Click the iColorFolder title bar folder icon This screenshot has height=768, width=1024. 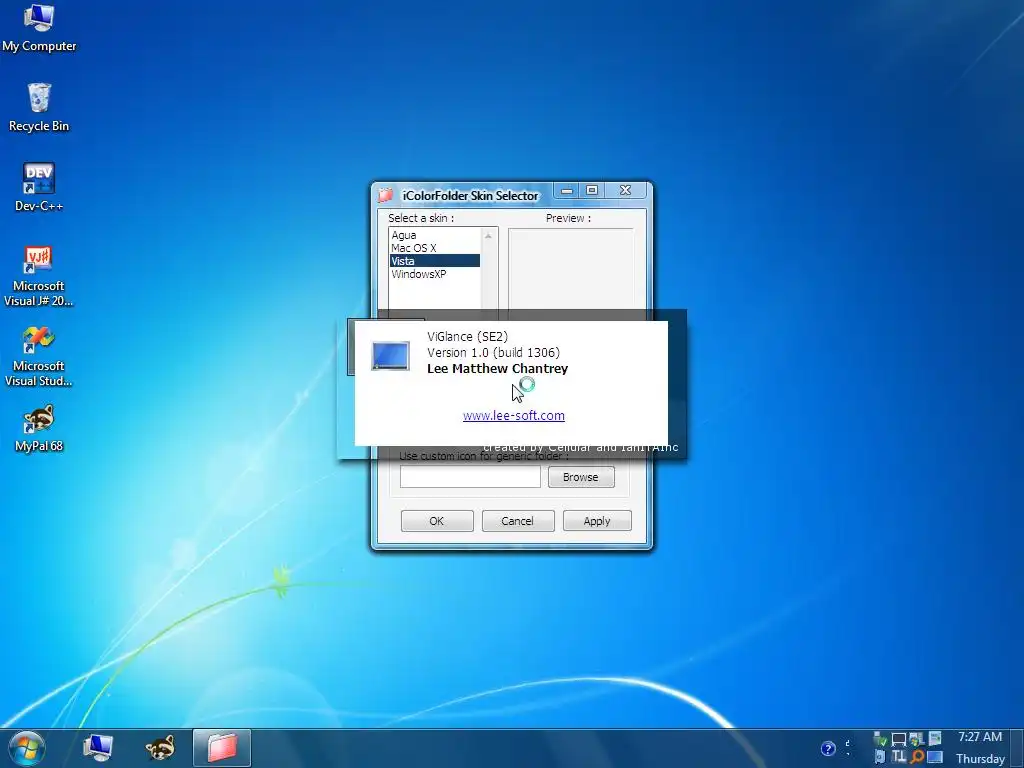click(386, 195)
